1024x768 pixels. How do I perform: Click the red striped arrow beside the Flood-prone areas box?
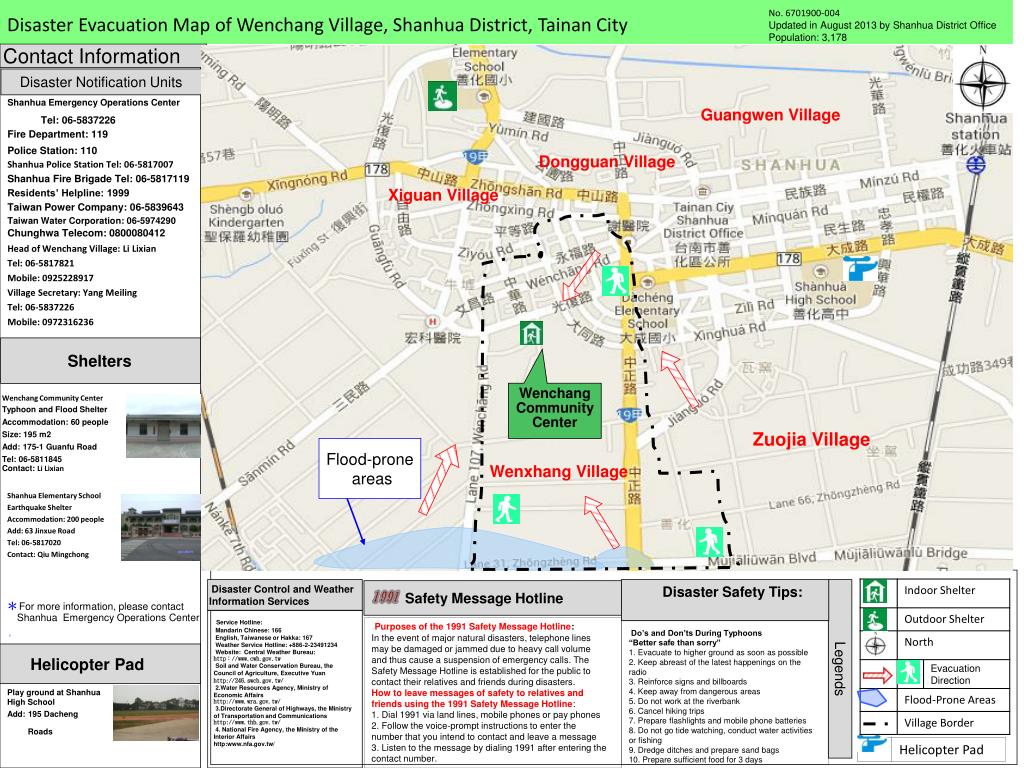(x=438, y=479)
